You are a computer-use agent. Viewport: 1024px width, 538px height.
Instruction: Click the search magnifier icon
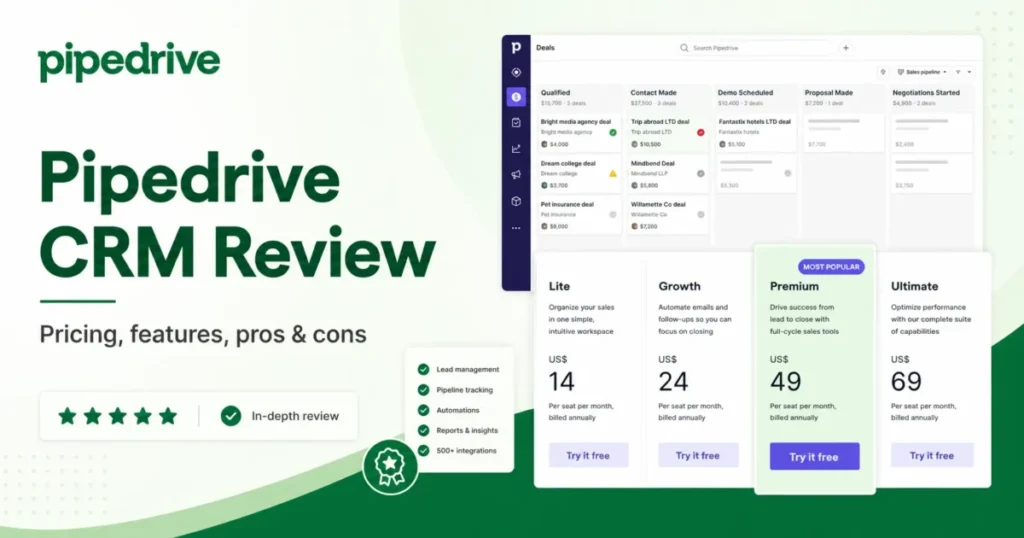684,48
